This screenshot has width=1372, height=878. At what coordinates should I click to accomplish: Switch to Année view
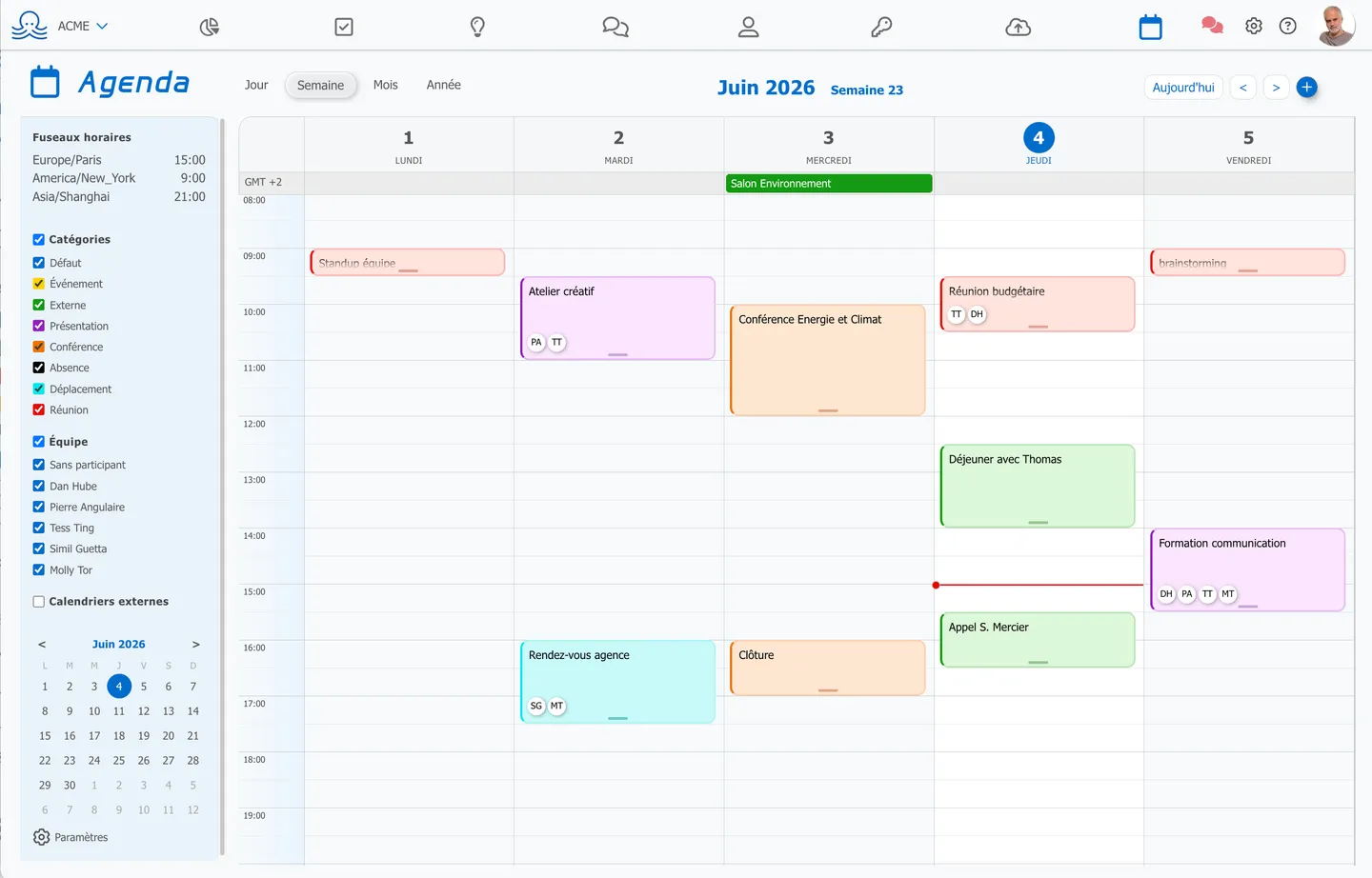tap(444, 85)
